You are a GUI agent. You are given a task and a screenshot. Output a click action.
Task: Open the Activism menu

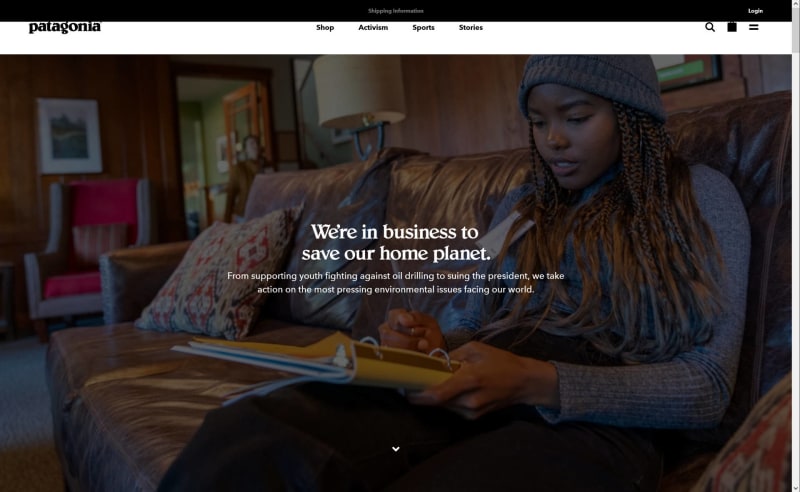[x=373, y=28]
